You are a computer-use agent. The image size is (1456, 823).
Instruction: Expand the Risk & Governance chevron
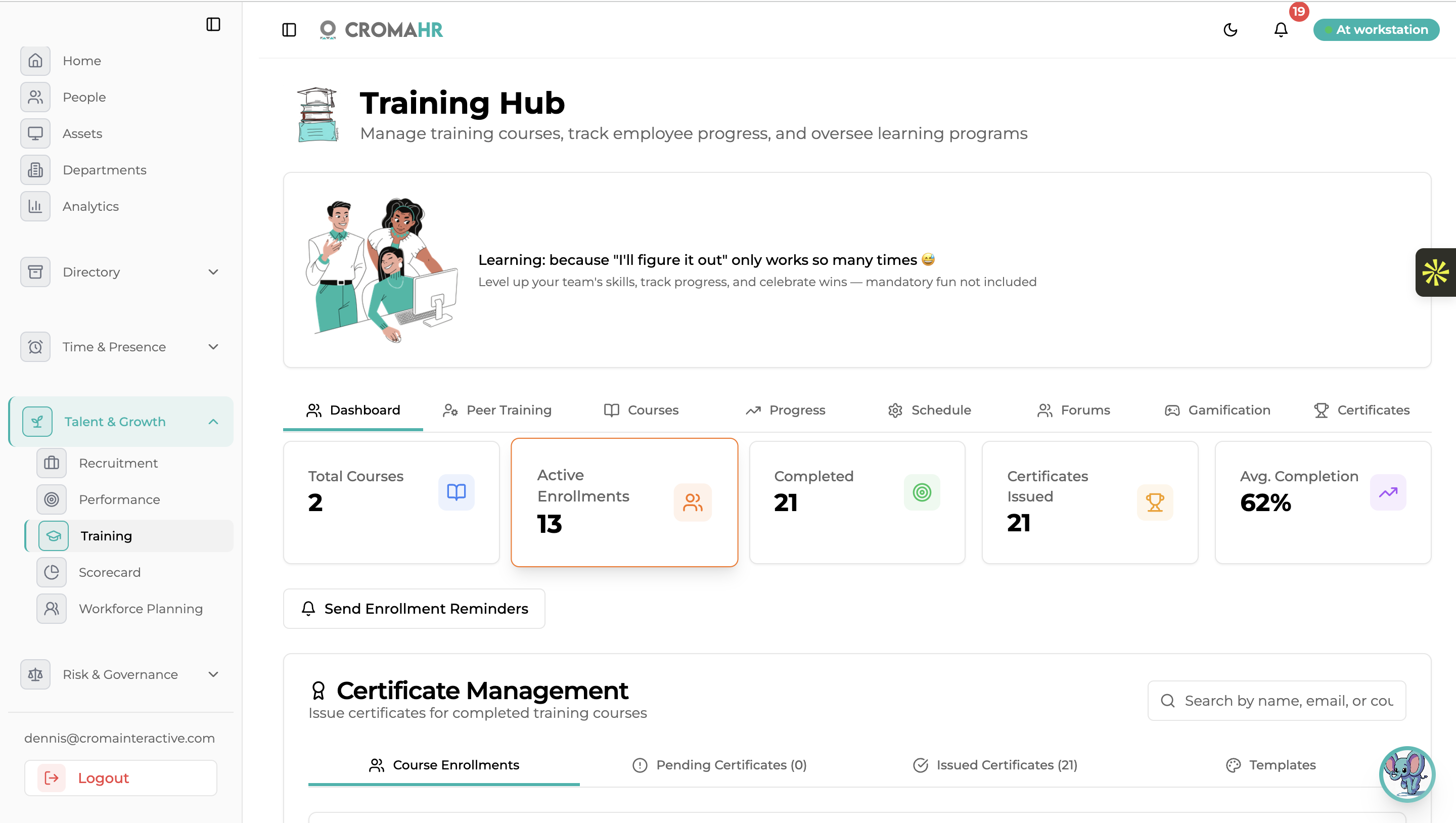[x=213, y=674]
